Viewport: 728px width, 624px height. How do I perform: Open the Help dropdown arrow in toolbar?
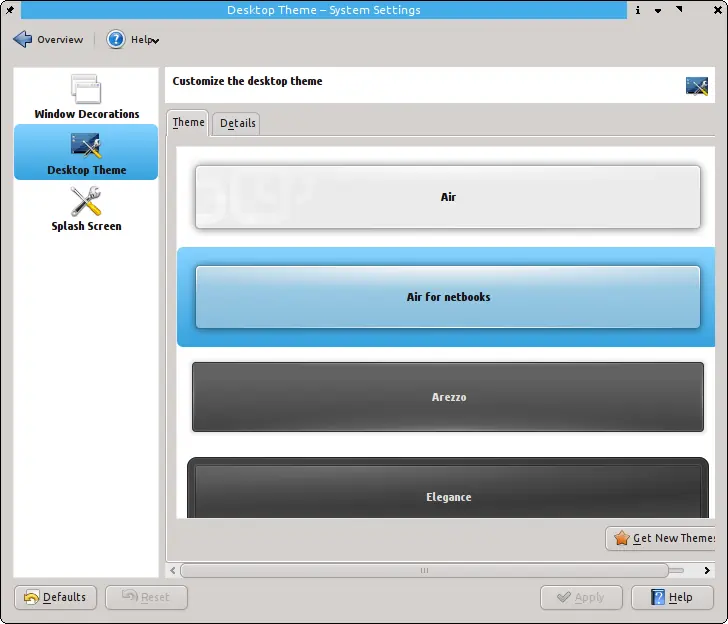tap(156, 41)
